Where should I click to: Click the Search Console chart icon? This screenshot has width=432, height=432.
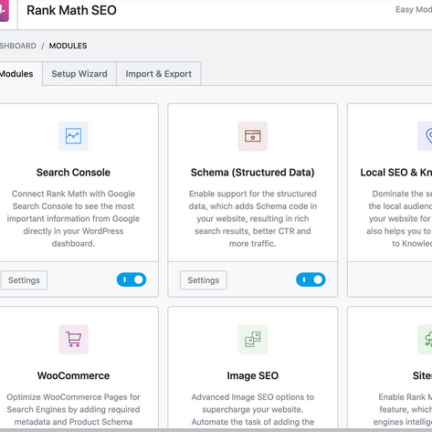point(73,136)
